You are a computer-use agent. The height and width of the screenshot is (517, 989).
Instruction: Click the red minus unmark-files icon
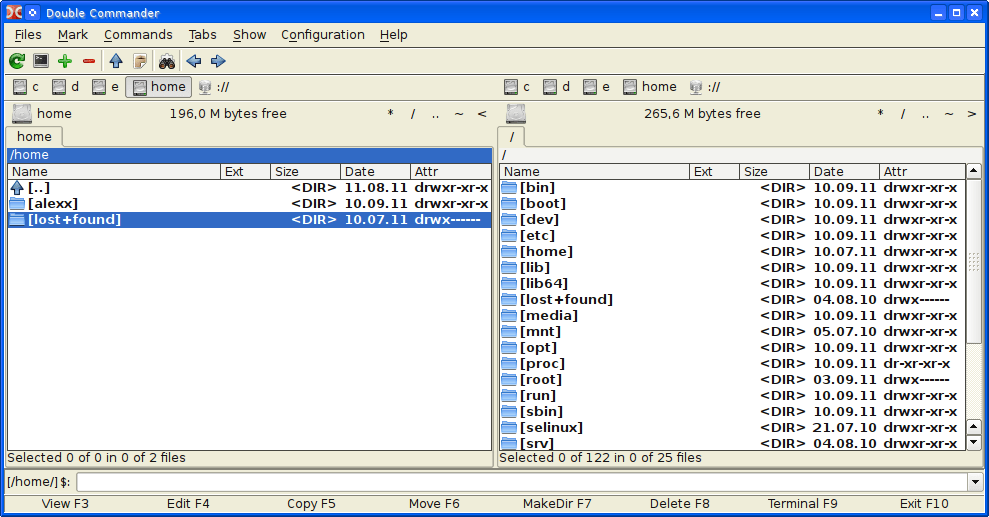point(89,61)
